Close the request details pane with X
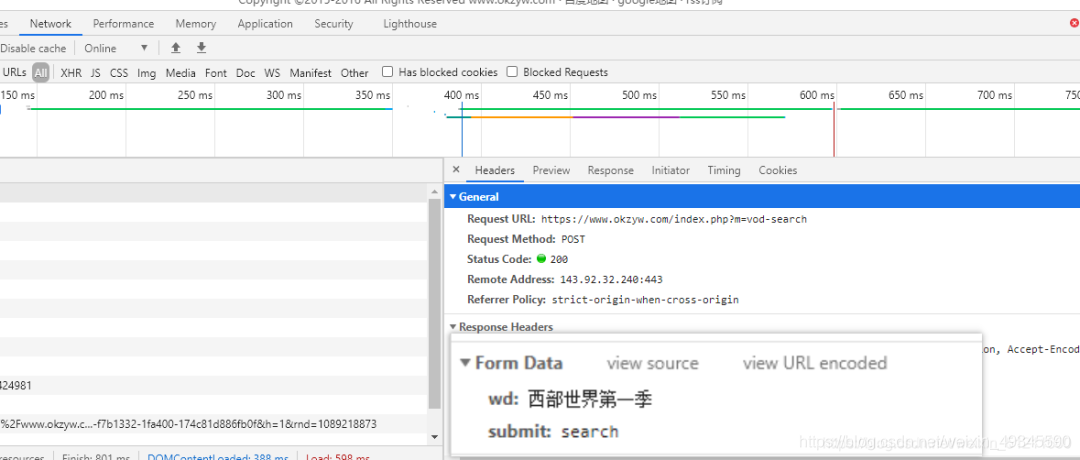This screenshot has height=460, width=1080. pos(456,169)
